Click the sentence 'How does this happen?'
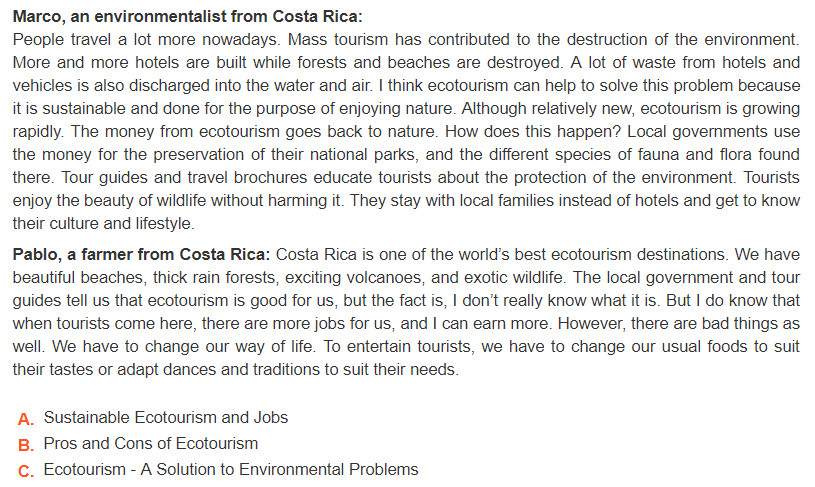The image size is (815, 487). pyautogui.click(x=533, y=131)
